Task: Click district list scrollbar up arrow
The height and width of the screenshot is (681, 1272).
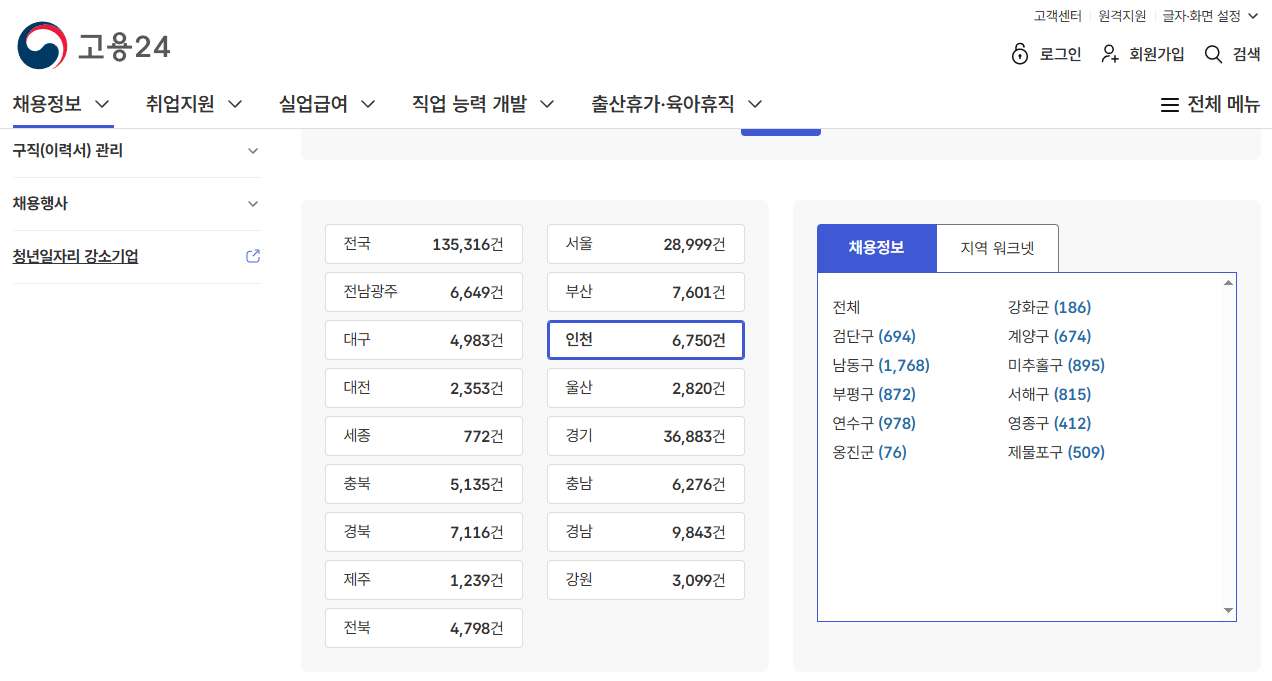Action: point(1228,282)
